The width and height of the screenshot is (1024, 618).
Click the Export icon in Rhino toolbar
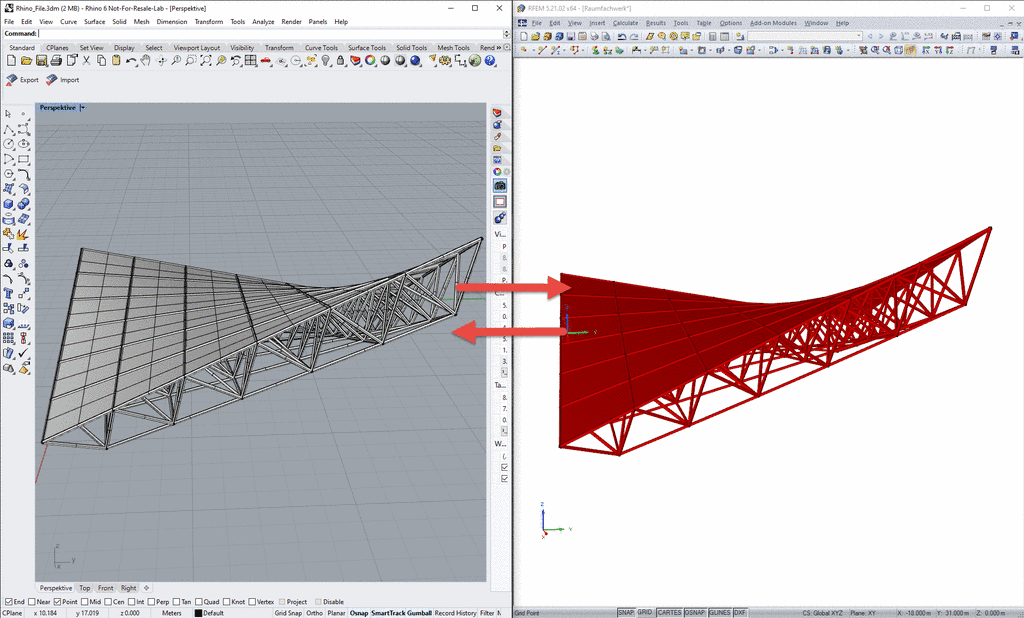[x=12, y=80]
